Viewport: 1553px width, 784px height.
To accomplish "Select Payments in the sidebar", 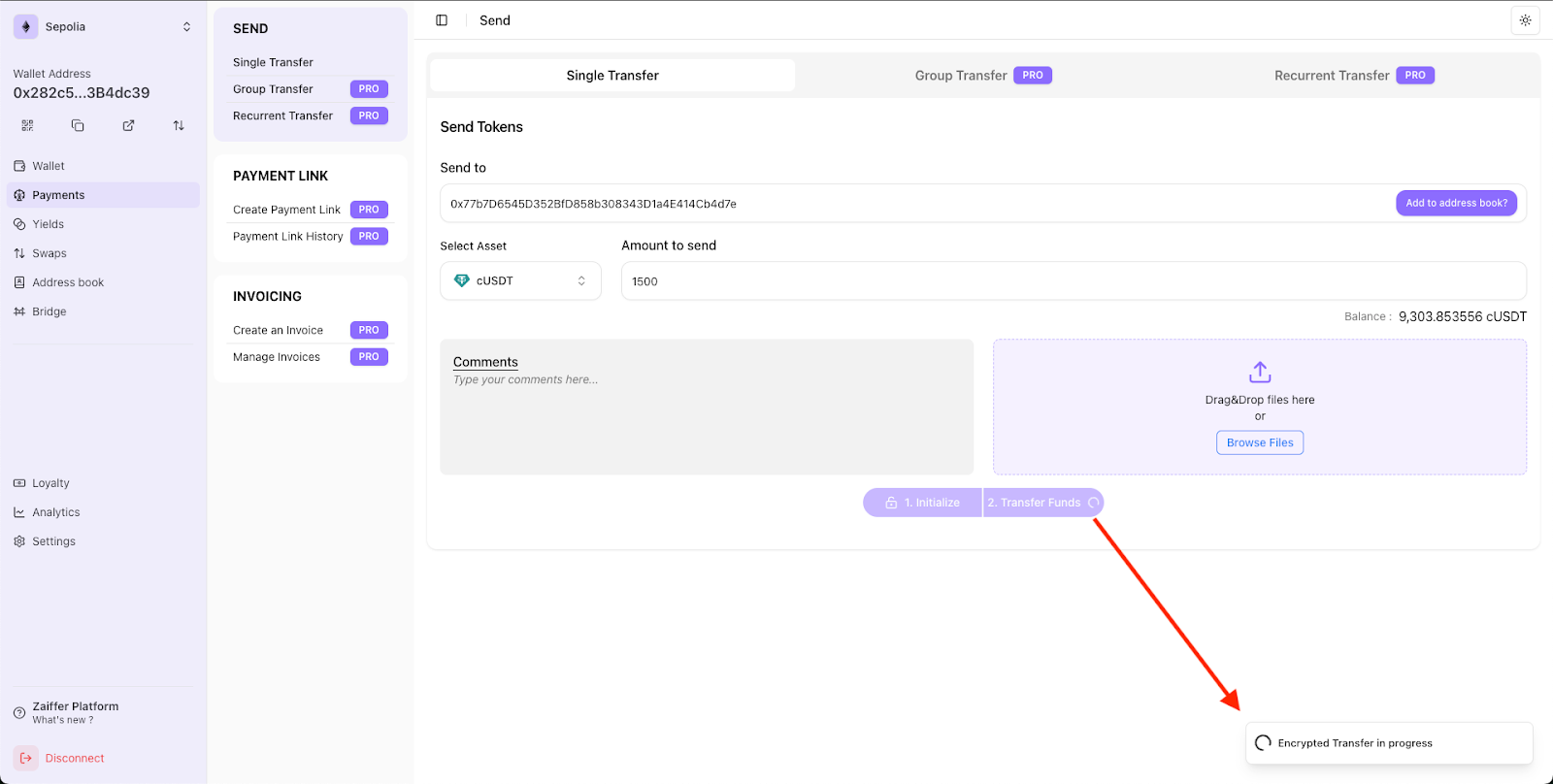I will (103, 195).
